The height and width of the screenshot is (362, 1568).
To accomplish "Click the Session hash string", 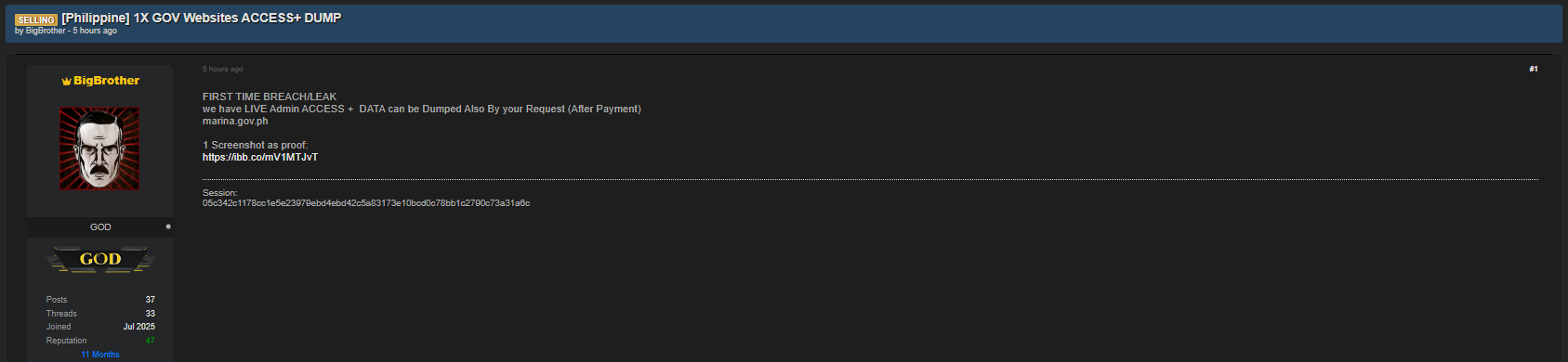I will click(366, 202).
